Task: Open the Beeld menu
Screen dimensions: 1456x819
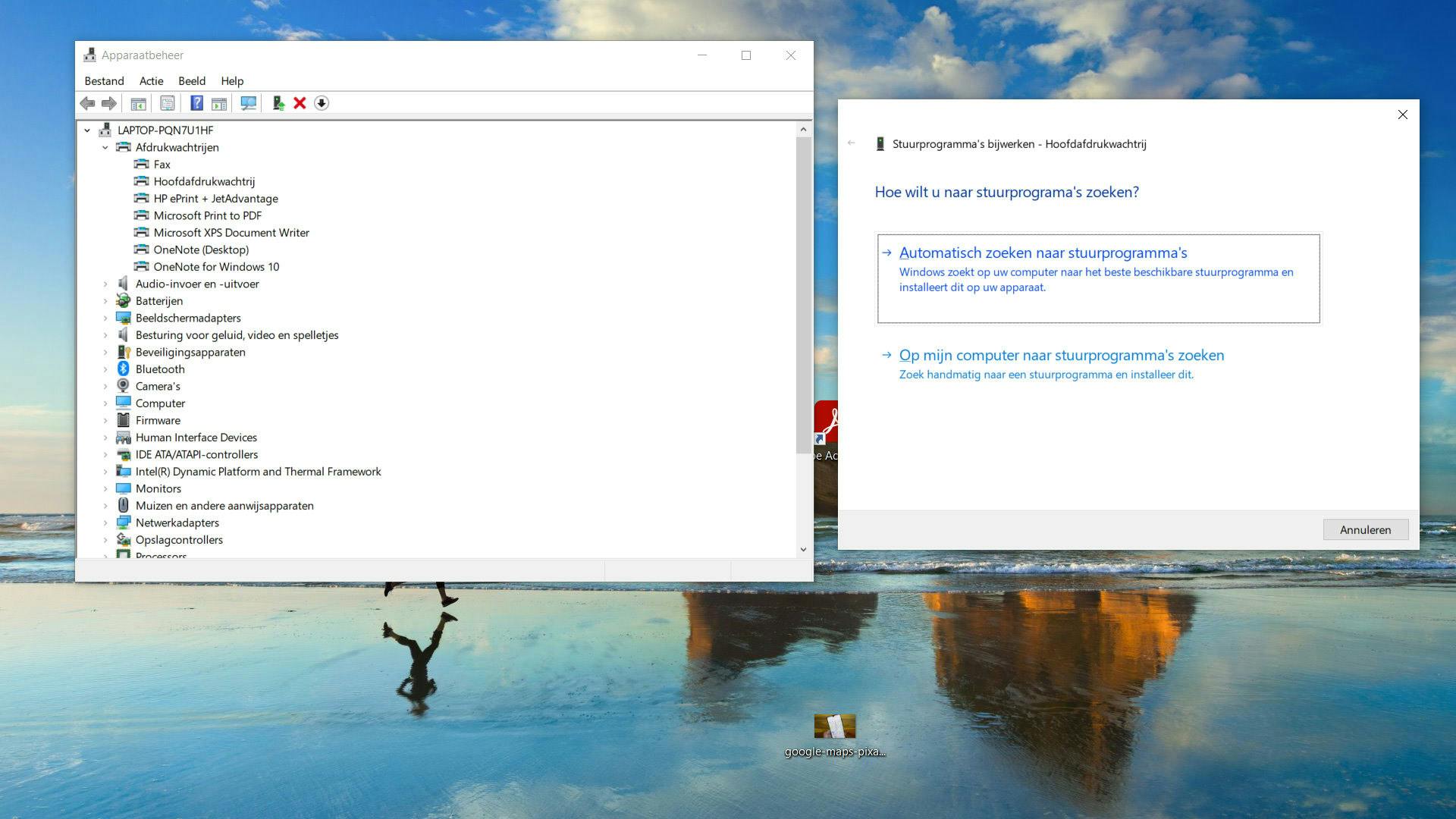Action: (x=191, y=81)
